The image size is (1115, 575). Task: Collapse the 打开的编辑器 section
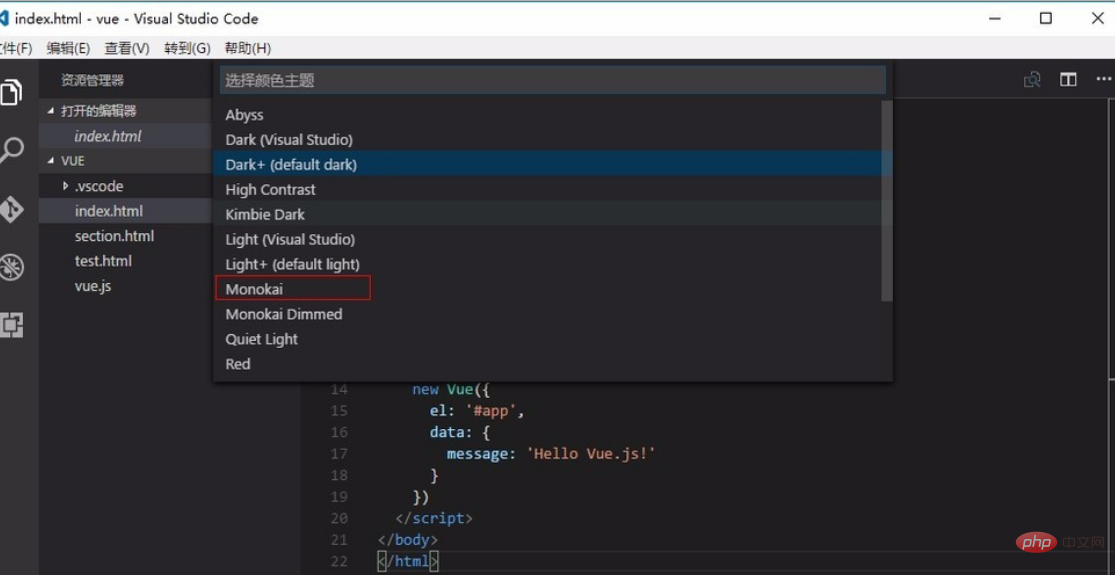click(x=52, y=111)
